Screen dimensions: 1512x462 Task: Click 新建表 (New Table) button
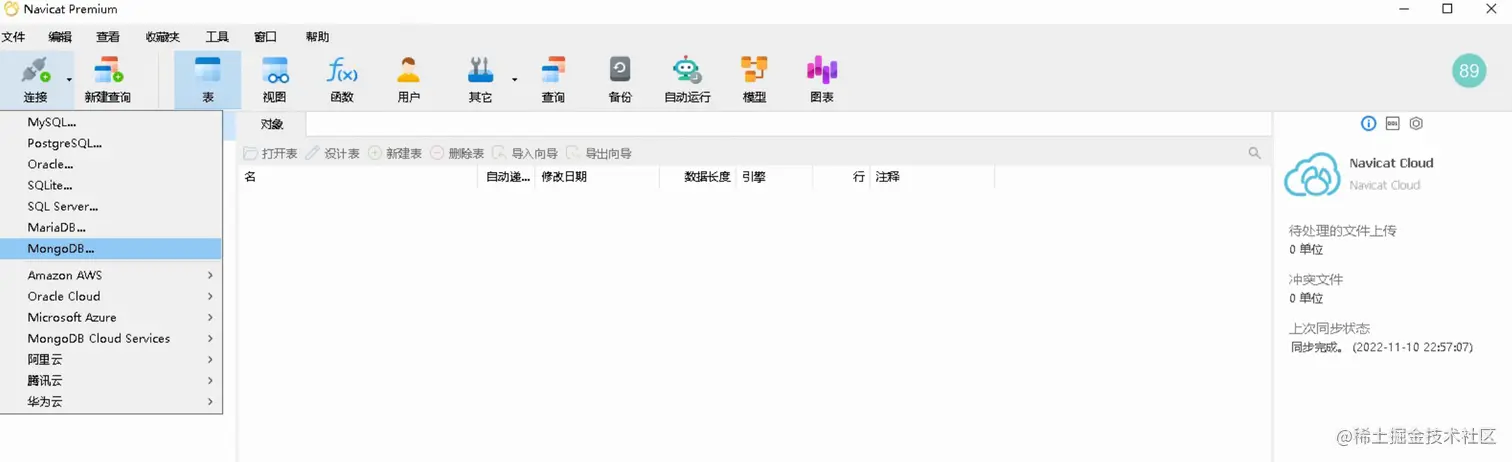[395, 153]
